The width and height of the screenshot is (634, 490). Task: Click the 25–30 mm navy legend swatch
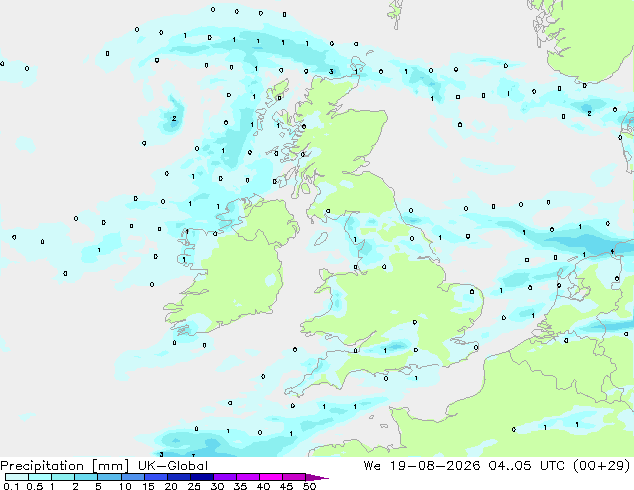click(201, 477)
